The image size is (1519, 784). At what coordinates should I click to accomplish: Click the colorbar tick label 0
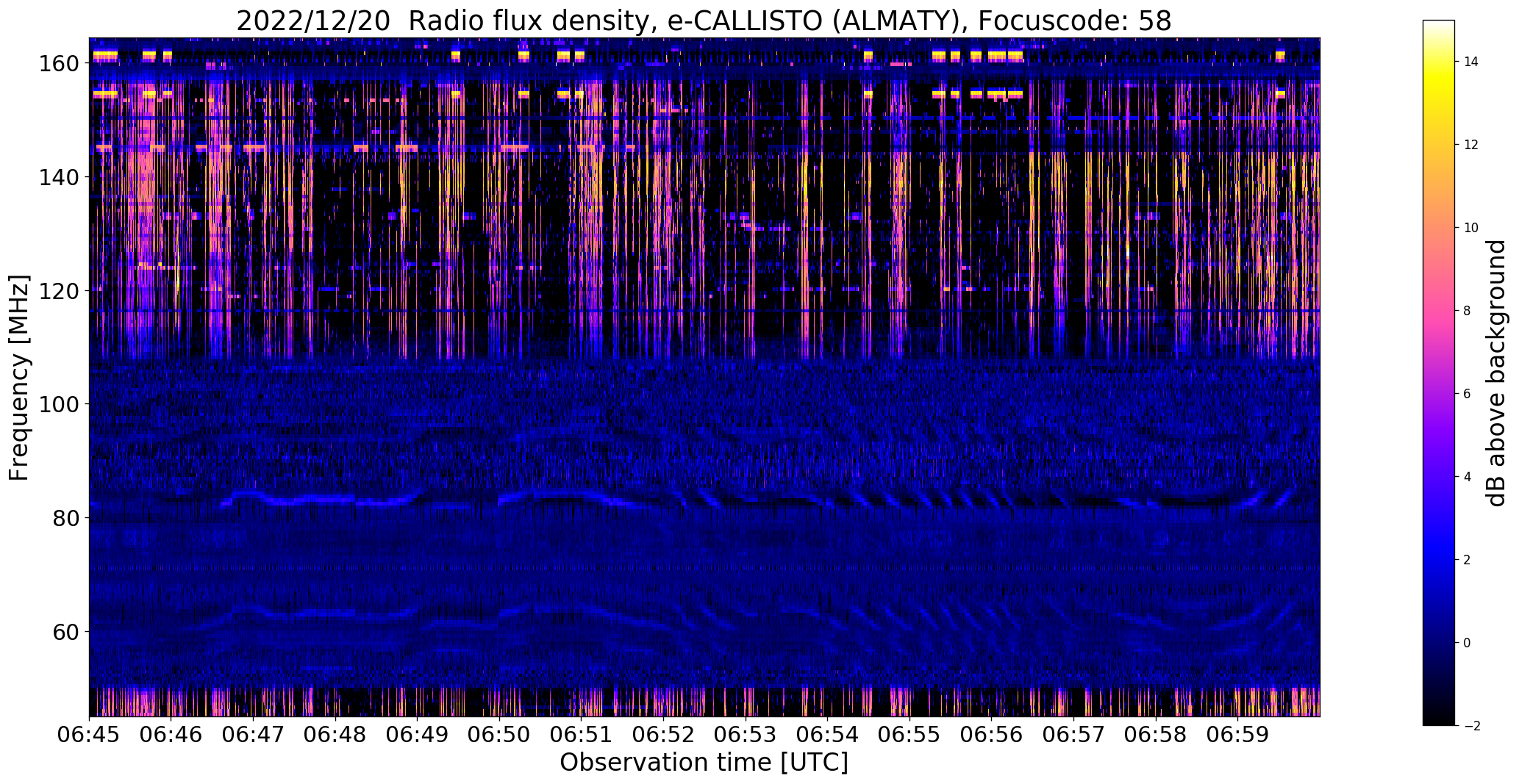click(1468, 643)
